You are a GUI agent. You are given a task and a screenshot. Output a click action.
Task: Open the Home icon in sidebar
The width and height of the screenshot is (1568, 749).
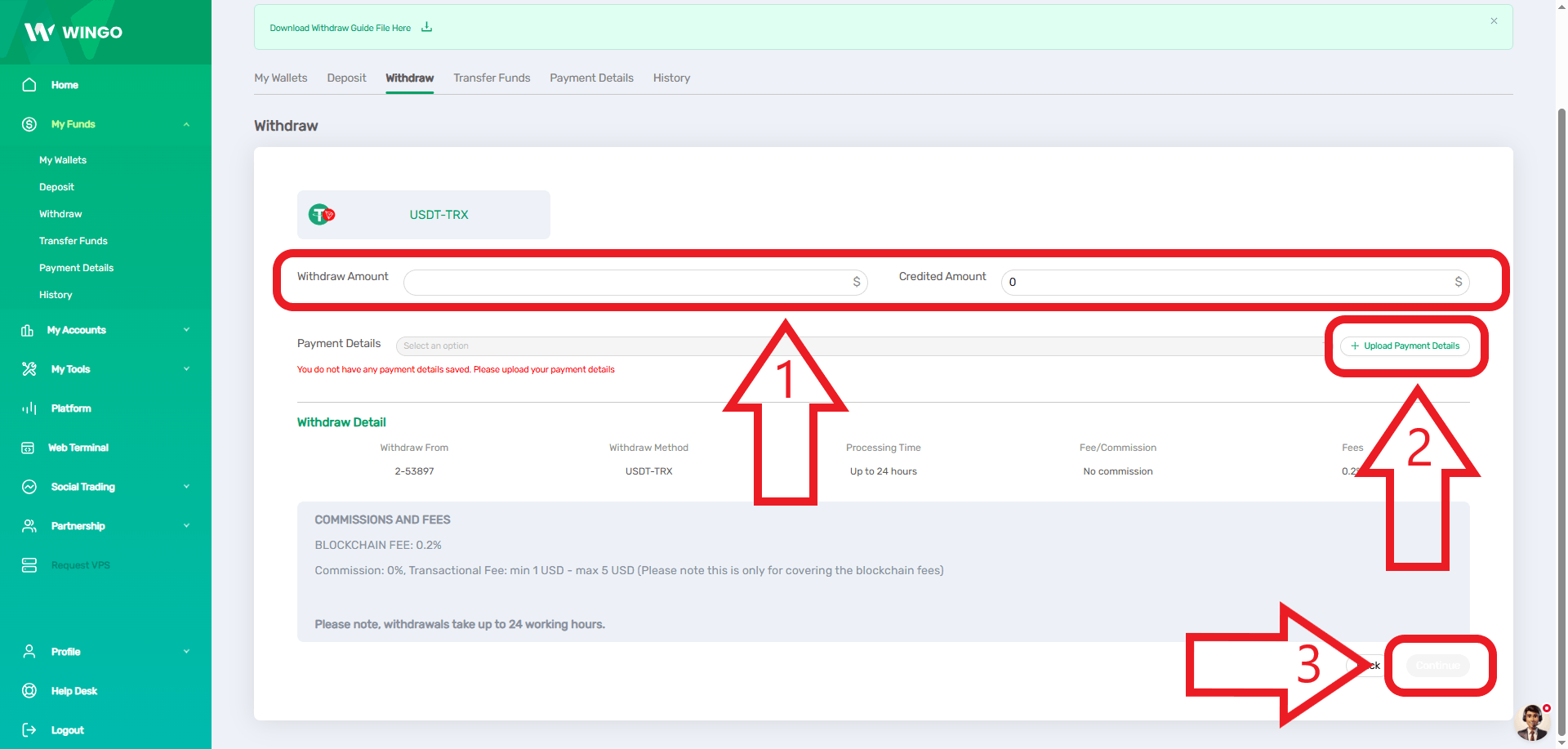pos(29,85)
